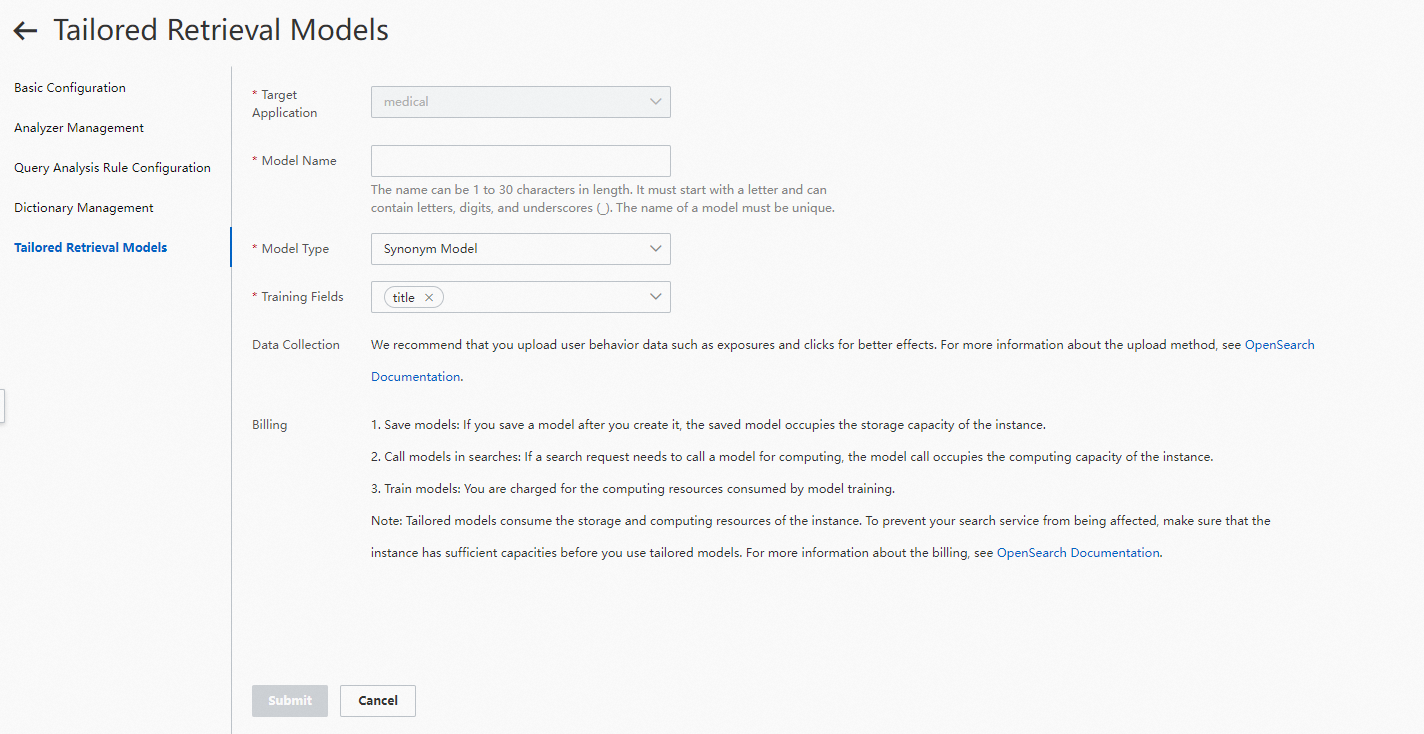
Task: Click the Training Fields dropdown chevron arrow
Action: pos(656,297)
